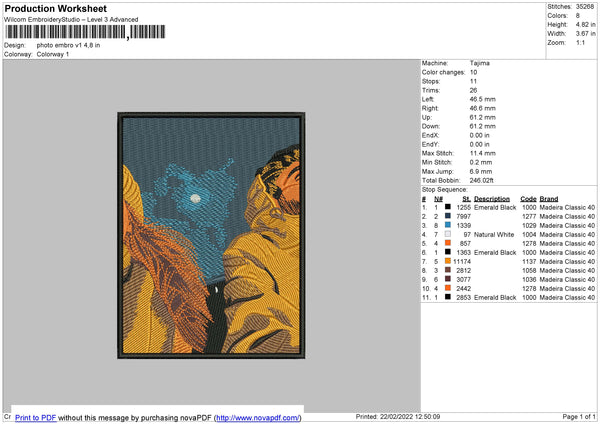Click stitch count 7997 in stop 2
Viewport: 600px width, 424px height.
coord(463,217)
